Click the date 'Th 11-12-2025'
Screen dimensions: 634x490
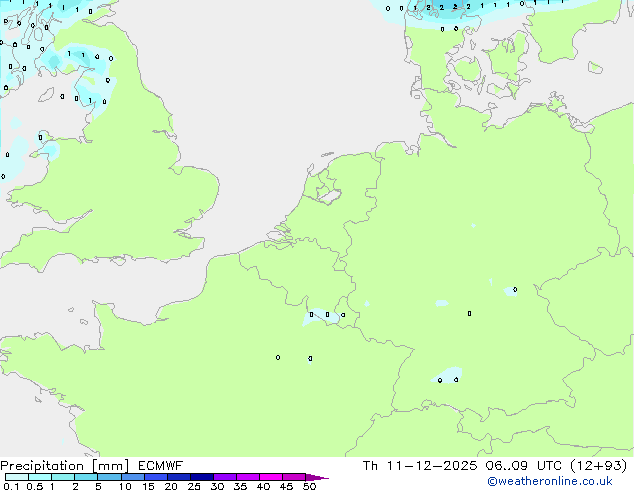tap(420, 466)
